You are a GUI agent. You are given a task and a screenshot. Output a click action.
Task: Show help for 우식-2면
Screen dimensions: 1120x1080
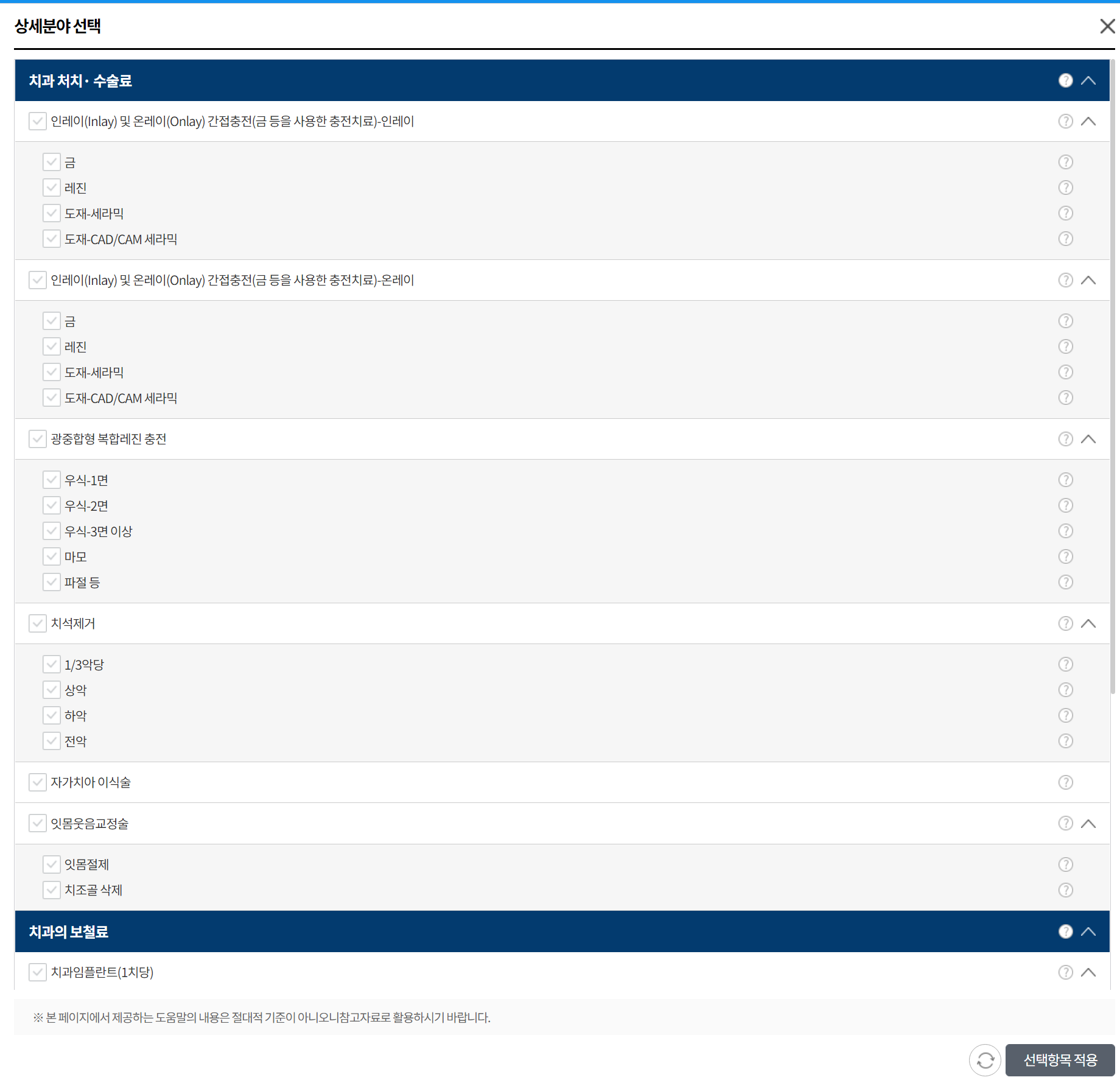point(1065,505)
